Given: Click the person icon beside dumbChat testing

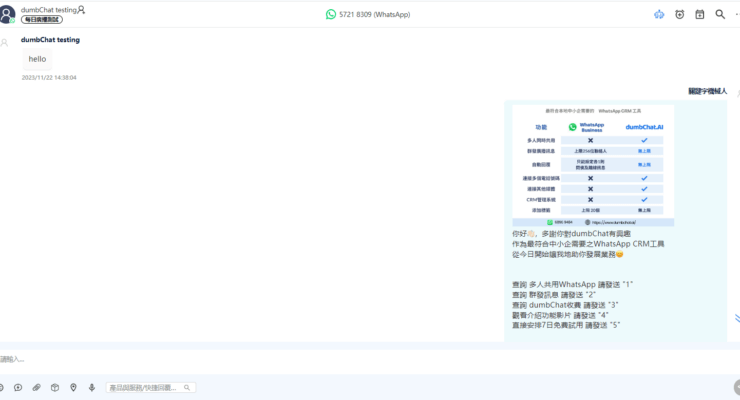Looking at the screenshot, I should [x=81, y=9].
